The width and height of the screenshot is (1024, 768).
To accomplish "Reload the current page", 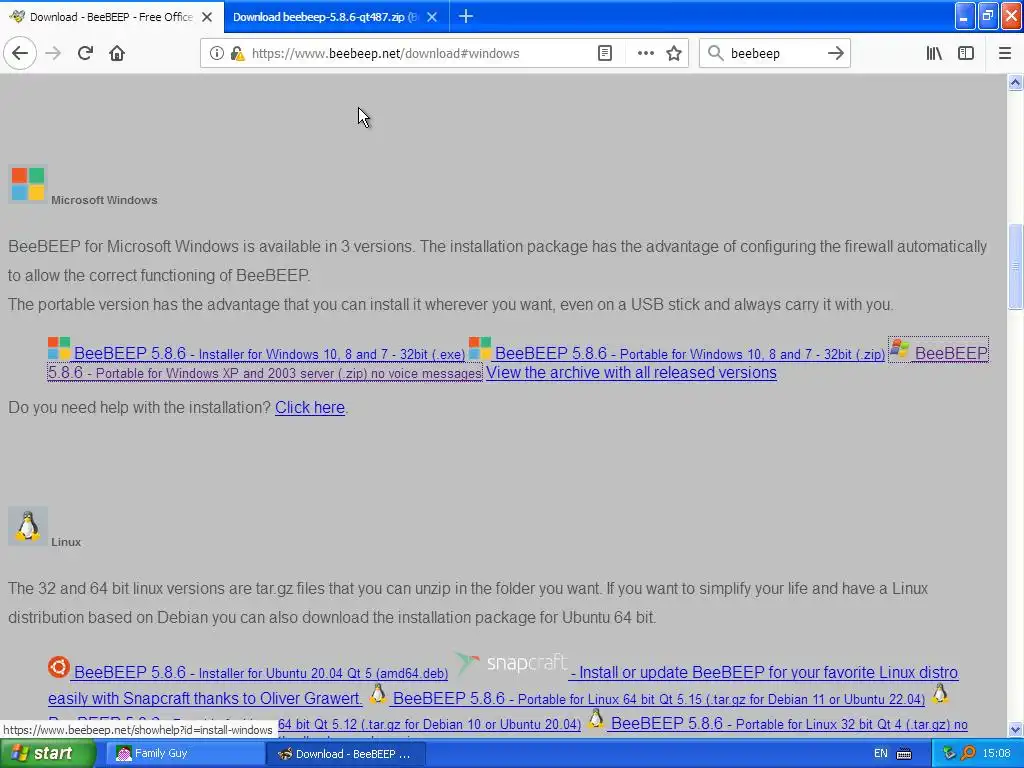I will point(85,53).
